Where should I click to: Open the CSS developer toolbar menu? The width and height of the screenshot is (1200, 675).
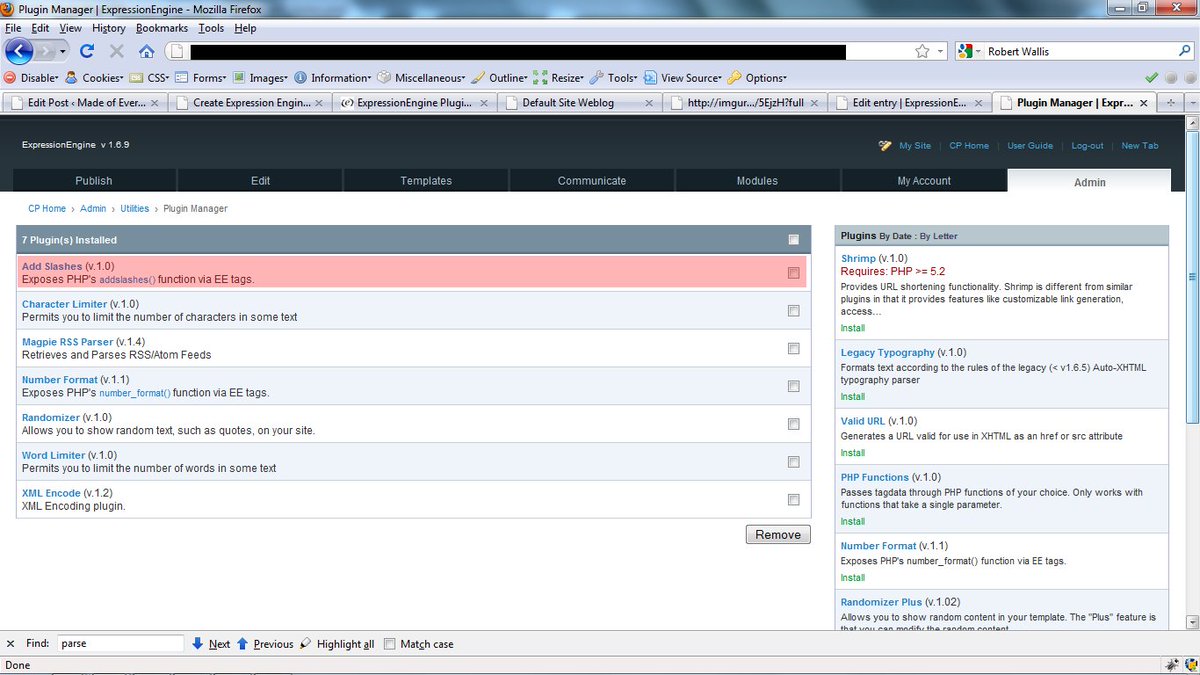click(x=150, y=77)
